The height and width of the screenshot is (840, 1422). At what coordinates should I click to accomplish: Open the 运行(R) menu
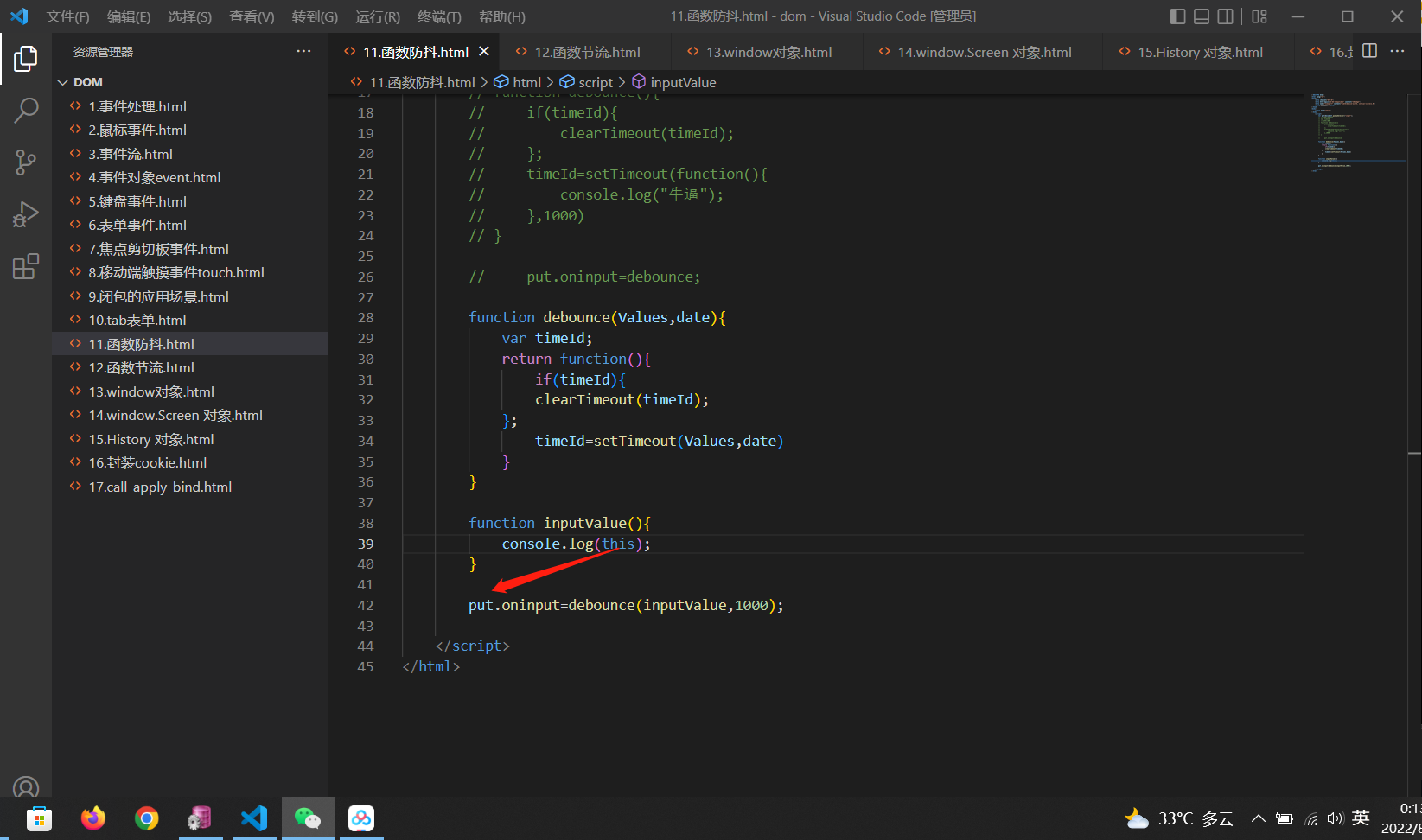click(x=378, y=17)
